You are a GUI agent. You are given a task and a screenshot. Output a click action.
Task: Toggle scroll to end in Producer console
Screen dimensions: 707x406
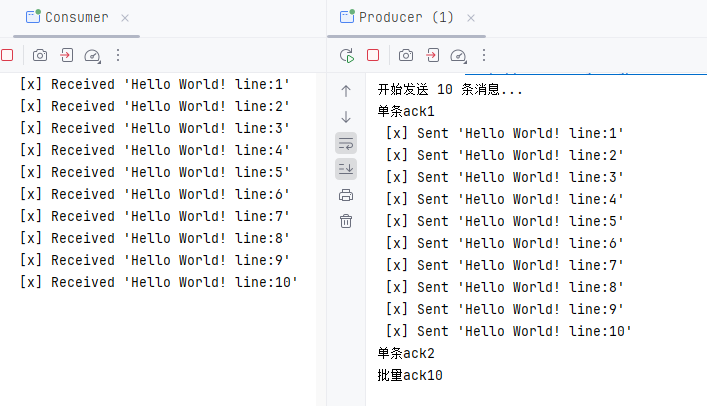[346, 169]
